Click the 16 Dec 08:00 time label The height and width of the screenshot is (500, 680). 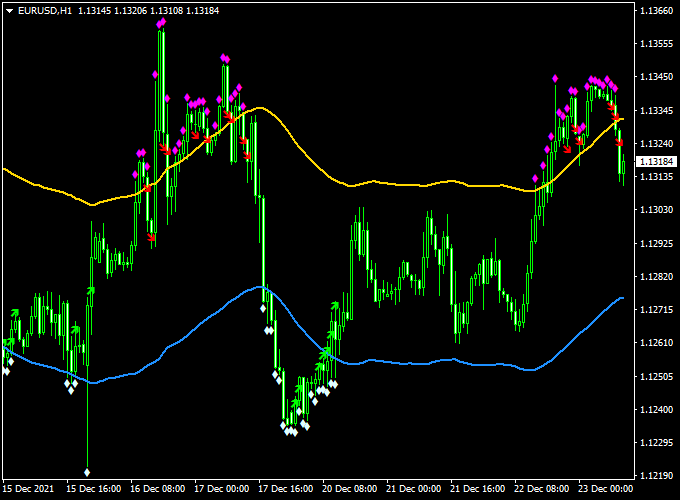(158, 489)
